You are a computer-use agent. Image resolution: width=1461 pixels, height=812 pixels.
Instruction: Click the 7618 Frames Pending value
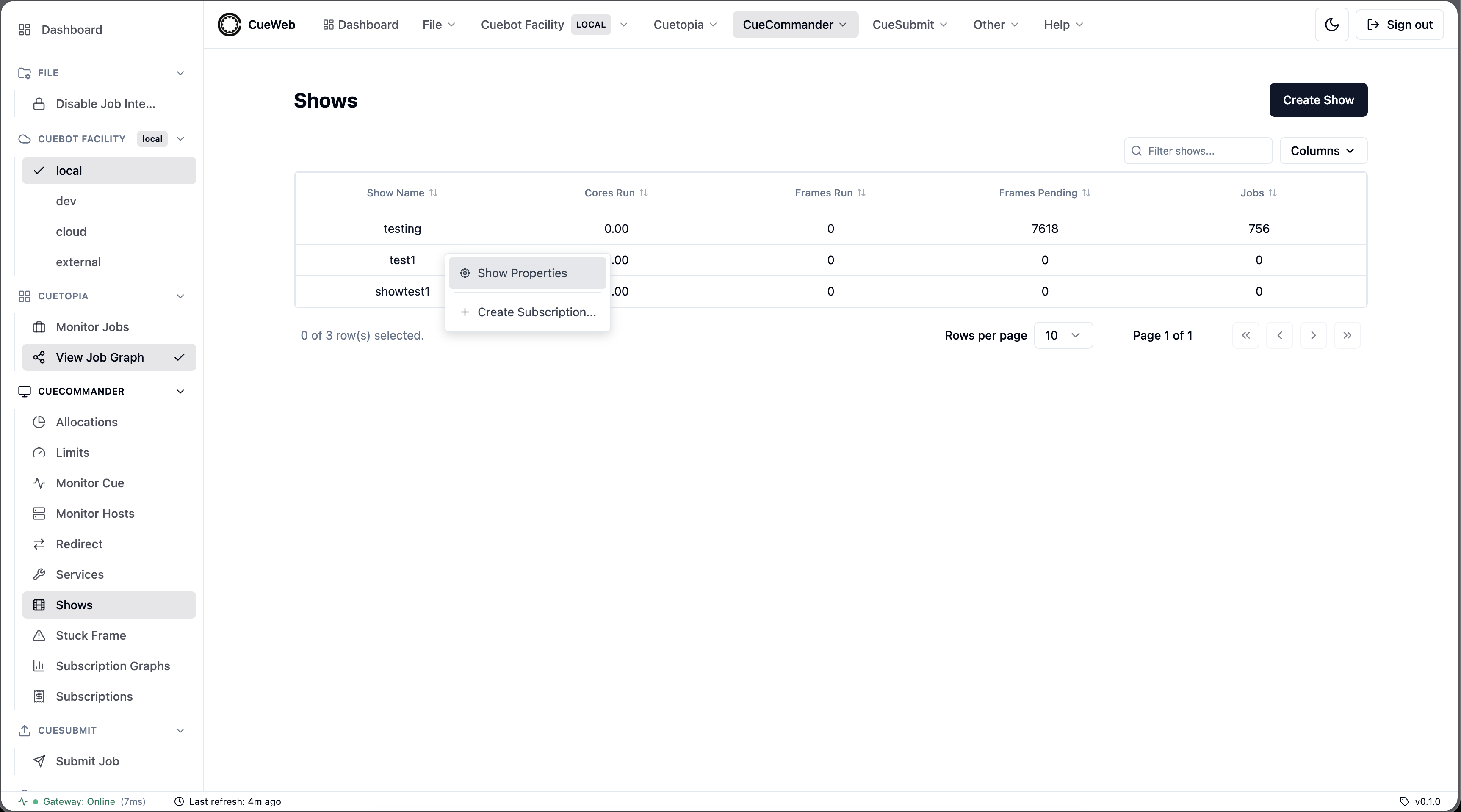1045,229
